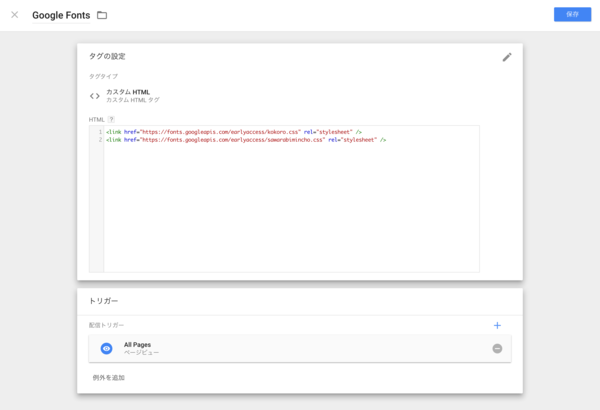Viewport: 600px width, 410px height.
Task: Click the 配信トリガー label
Action: pyautogui.click(x=106, y=325)
